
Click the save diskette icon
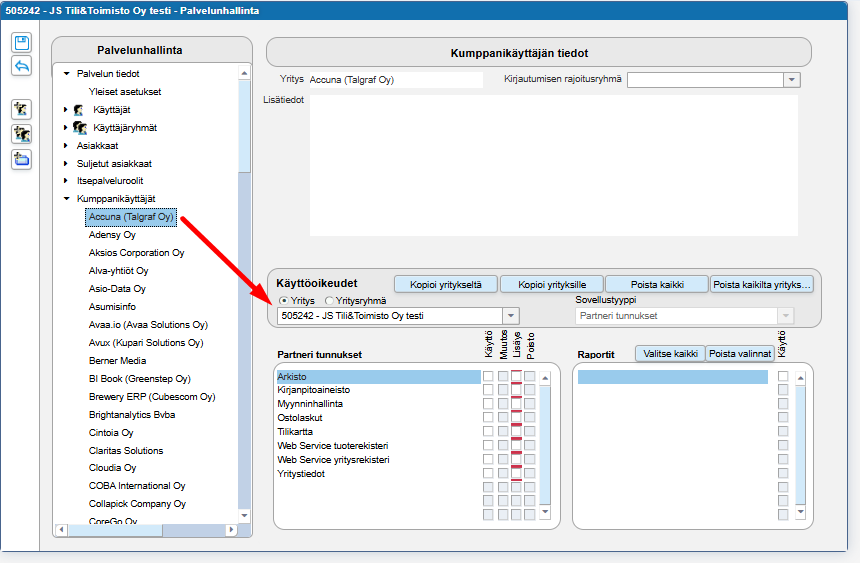click(21, 42)
